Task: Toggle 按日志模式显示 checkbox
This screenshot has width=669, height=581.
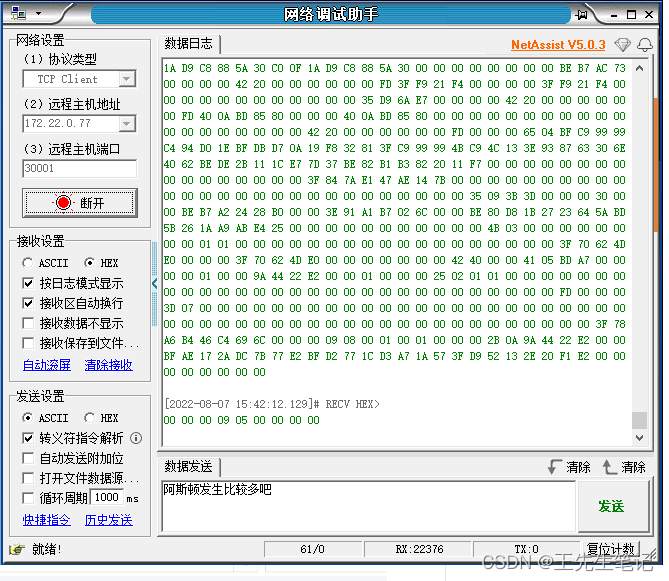Action: pos(28,283)
